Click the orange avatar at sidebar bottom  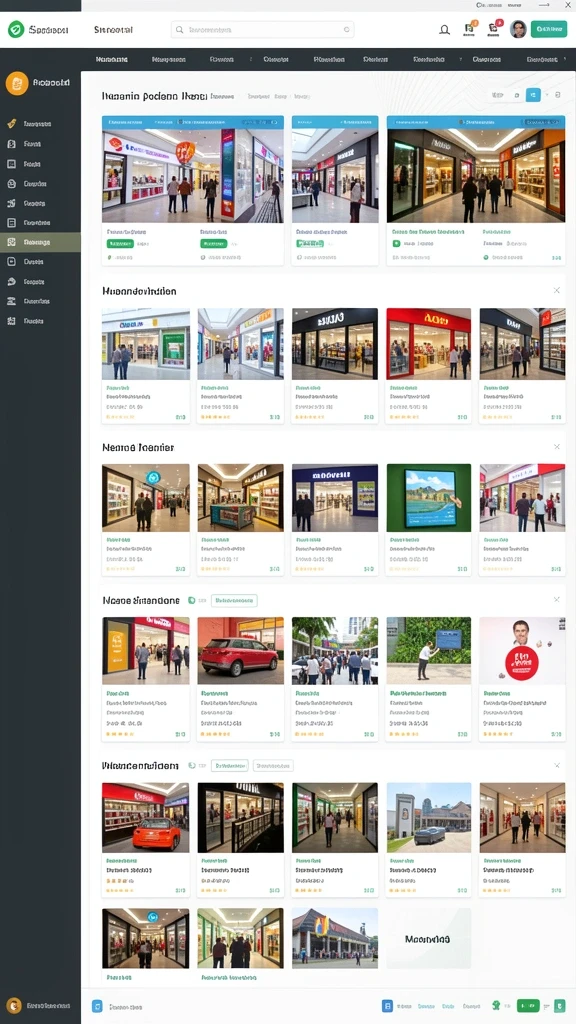14,1006
